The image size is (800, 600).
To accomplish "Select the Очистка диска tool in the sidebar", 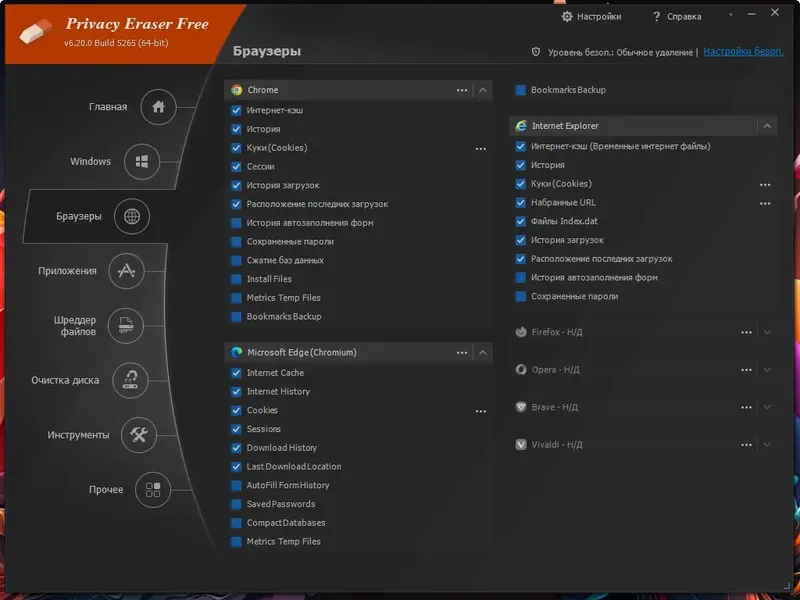I will (x=130, y=380).
